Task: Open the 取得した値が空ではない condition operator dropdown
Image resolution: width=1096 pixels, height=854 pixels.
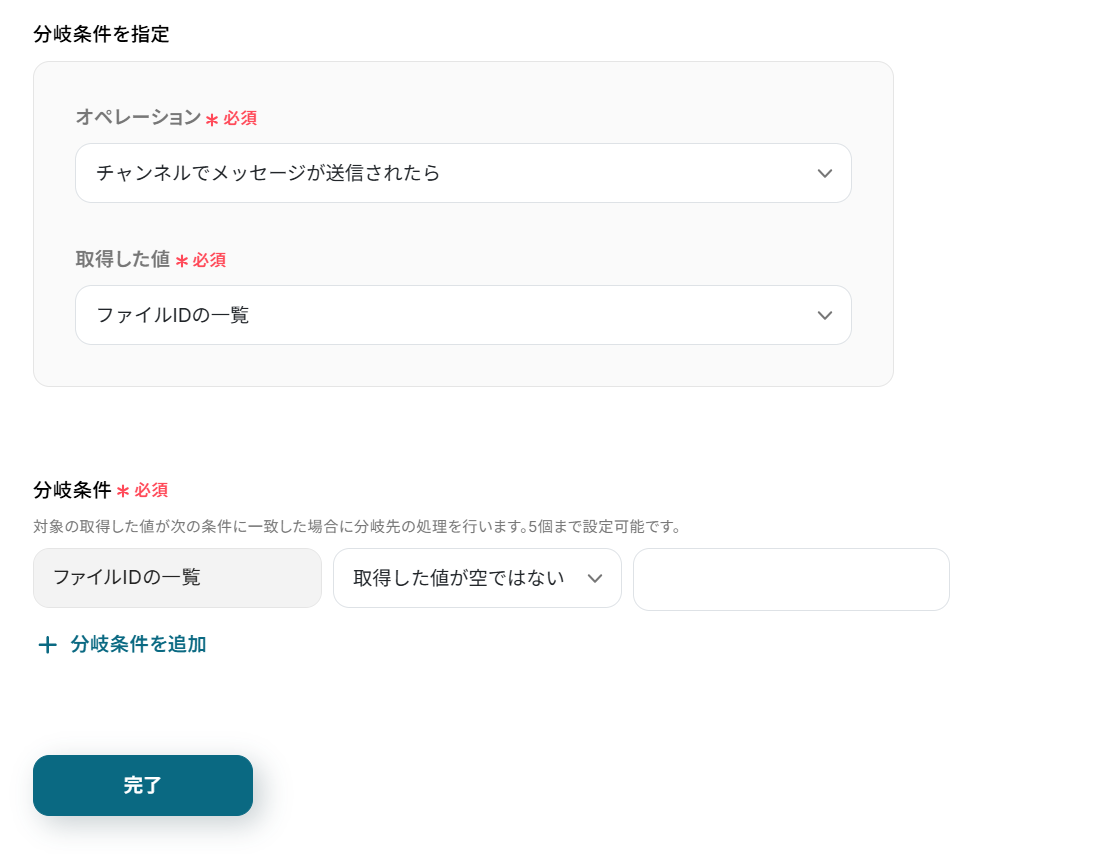Action: tap(462, 578)
